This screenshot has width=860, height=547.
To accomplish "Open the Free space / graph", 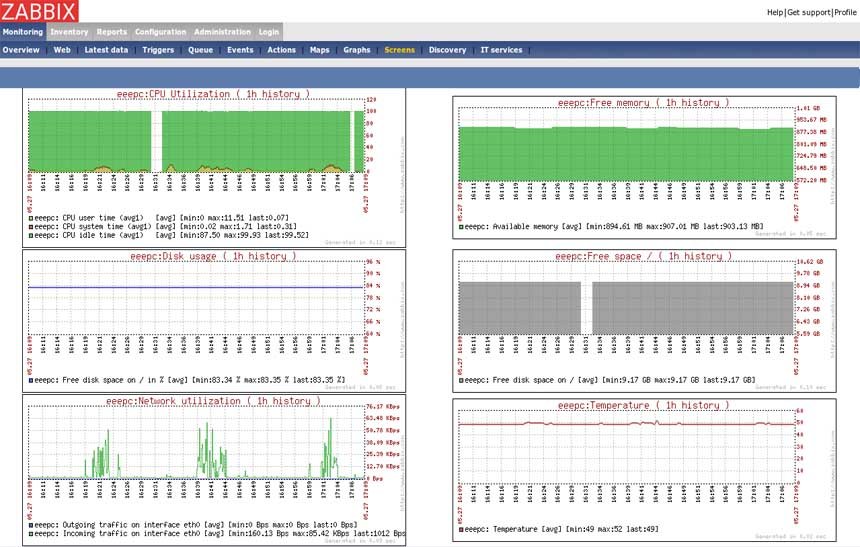I will tap(644, 321).
